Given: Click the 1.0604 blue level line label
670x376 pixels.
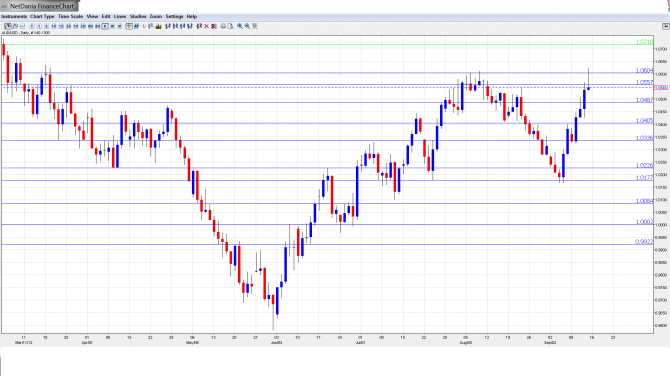Looking at the screenshot, I should [644, 70].
